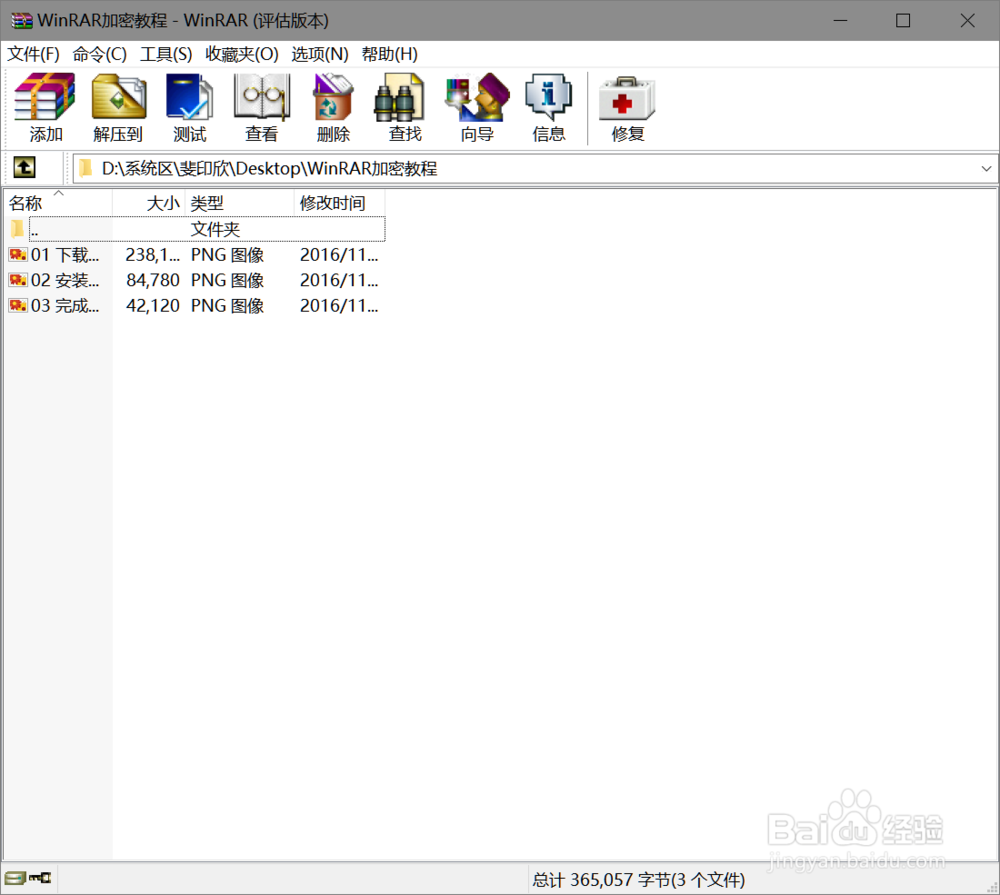Open the 选项(N) menu
Viewport: 1000px width, 895px height.
click(320, 54)
